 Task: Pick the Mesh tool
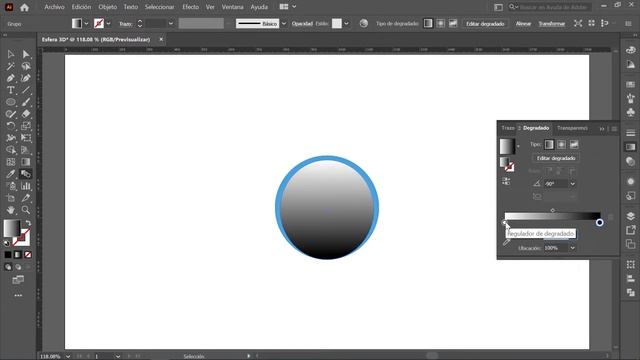pyautogui.click(x=11, y=162)
